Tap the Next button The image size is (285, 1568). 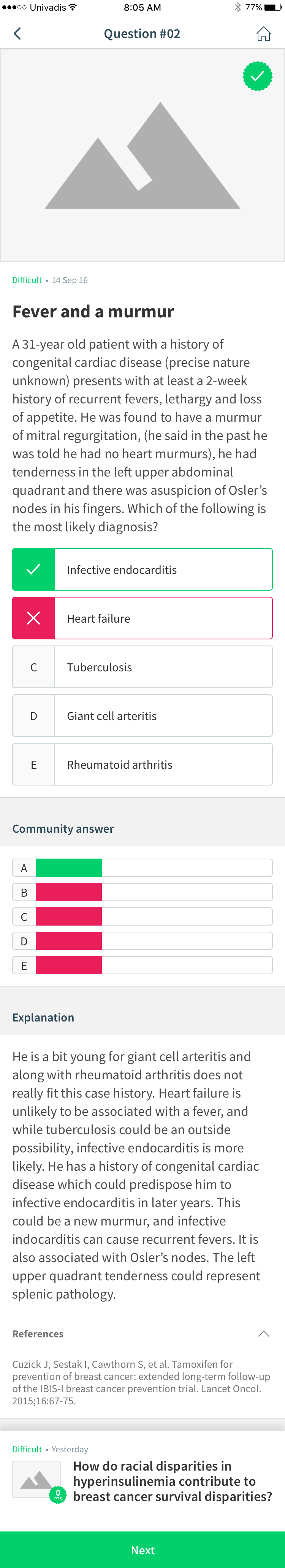click(142, 1550)
